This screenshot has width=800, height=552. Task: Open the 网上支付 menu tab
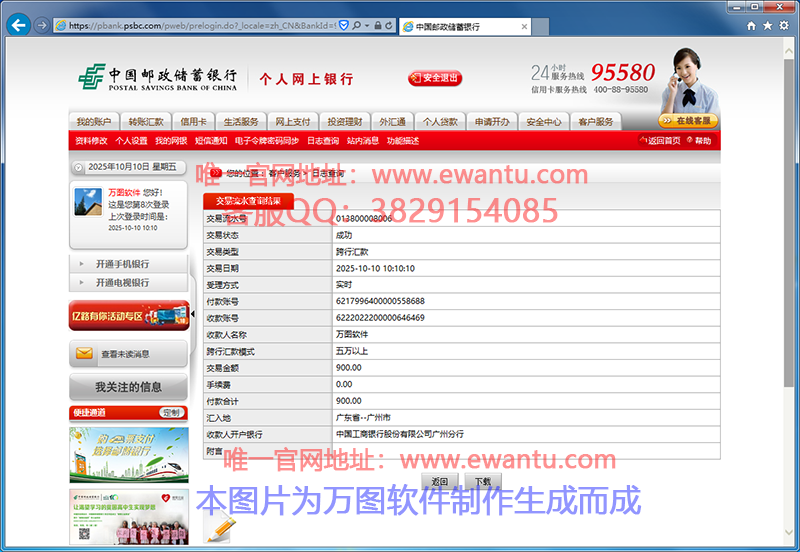coord(293,121)
